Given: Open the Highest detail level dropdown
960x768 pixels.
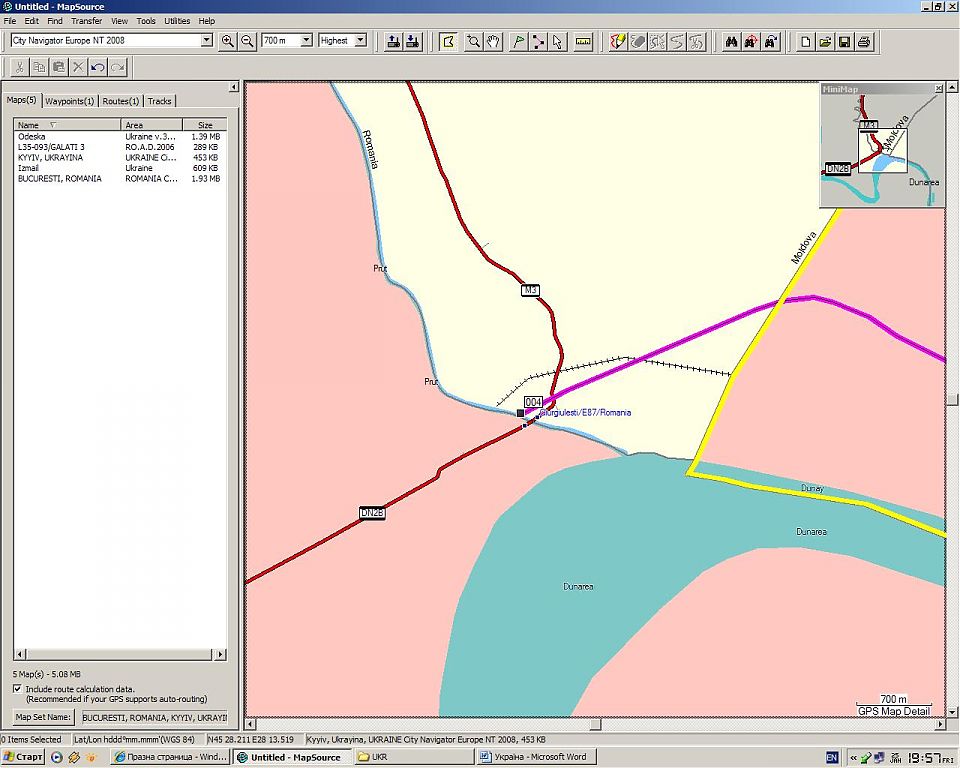Looking at the screenshot, I should [x=361, y=41].
